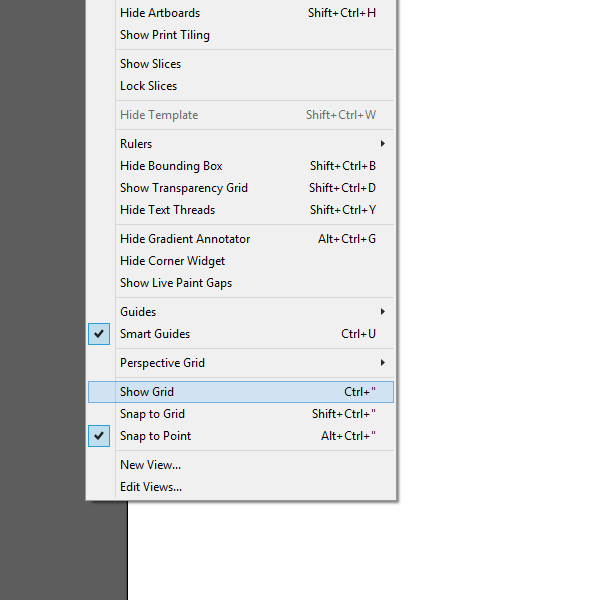Screen dimensions: 600x600
Task: Open the Rulers submenu
Action: [241, 144]
